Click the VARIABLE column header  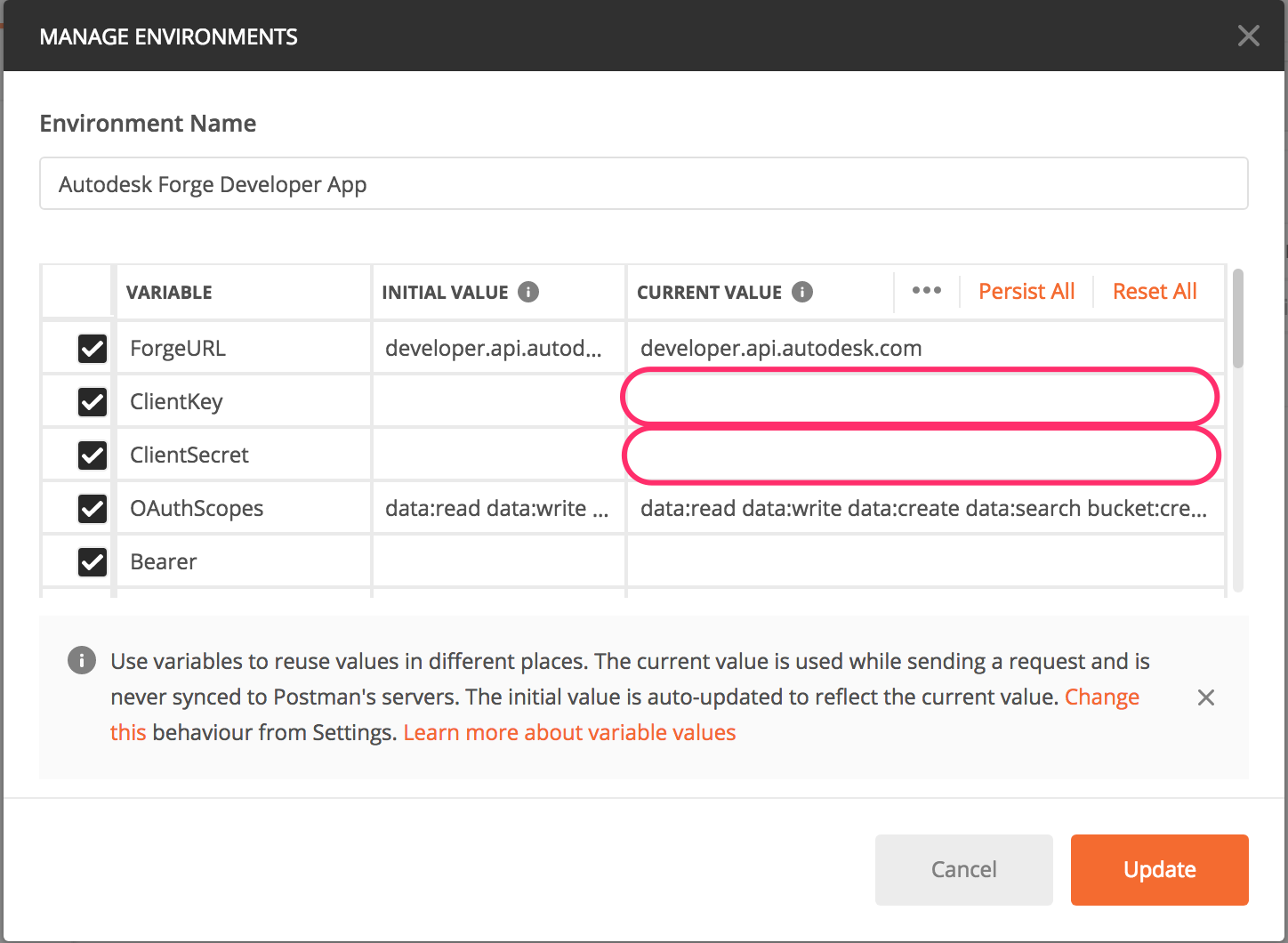click(x=169, y=292)
